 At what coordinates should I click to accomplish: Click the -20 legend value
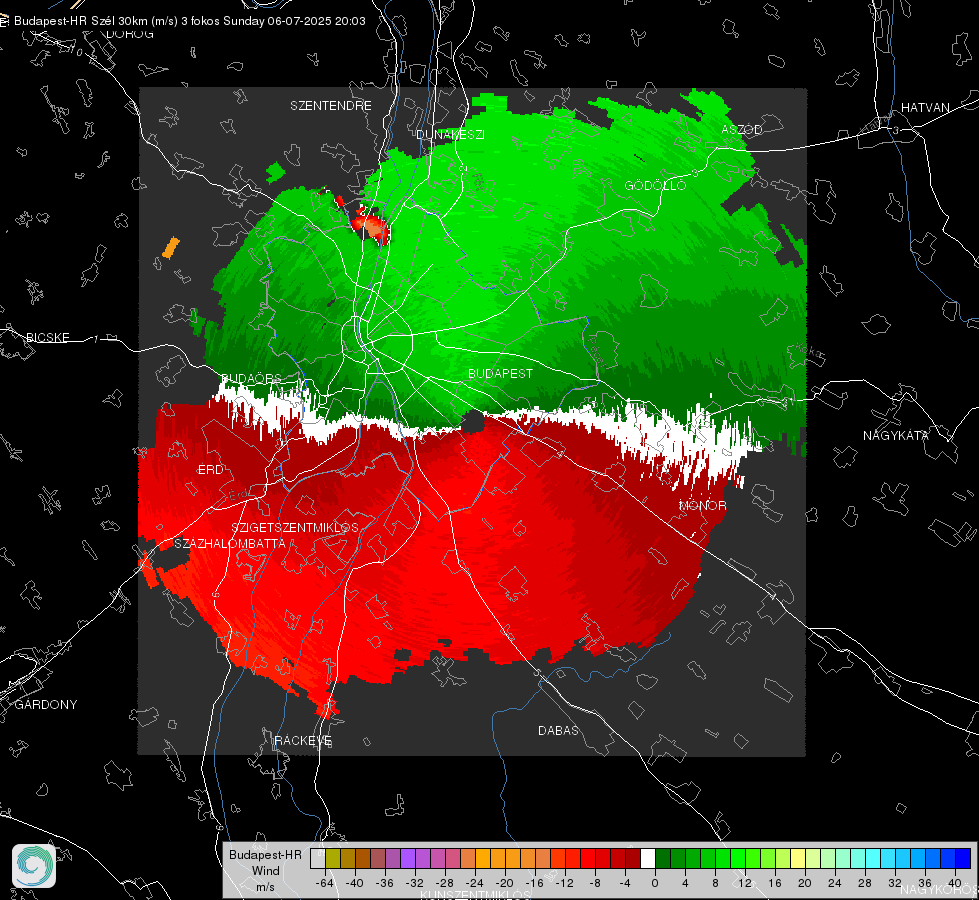pyautogui.click(x=504, y=883)
